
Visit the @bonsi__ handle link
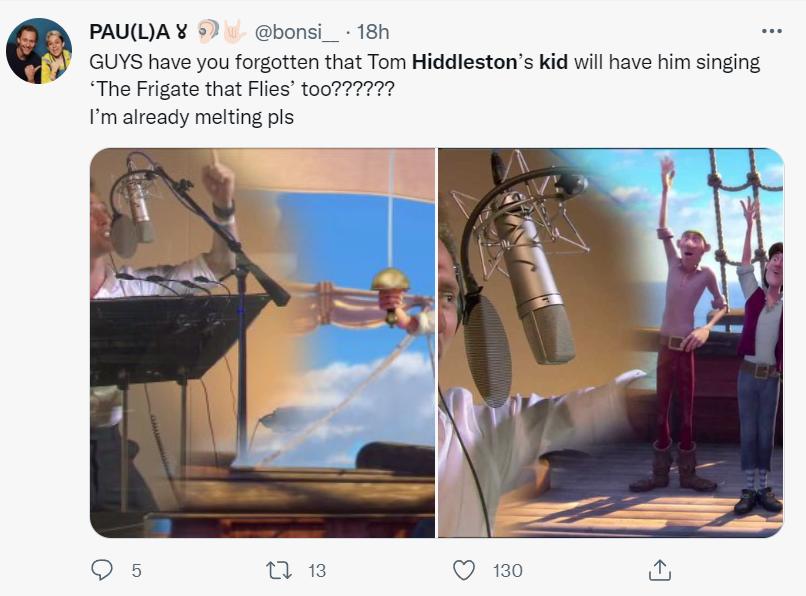click(x=297, y=32)
